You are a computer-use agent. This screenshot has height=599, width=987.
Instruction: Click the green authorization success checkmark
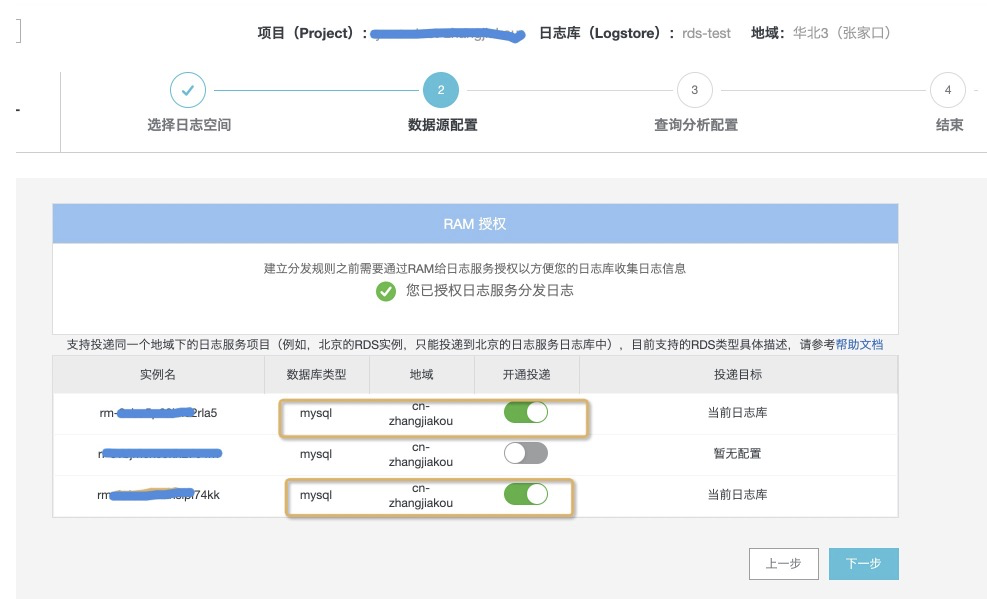(386, 291)
